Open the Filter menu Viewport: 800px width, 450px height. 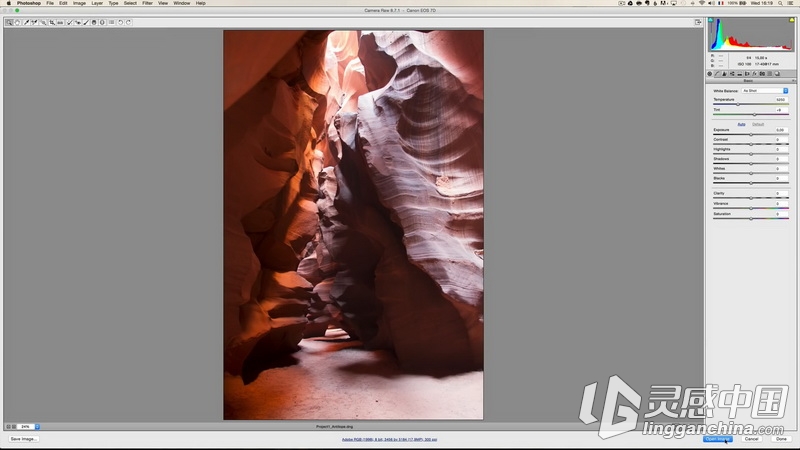click(147, 3)
